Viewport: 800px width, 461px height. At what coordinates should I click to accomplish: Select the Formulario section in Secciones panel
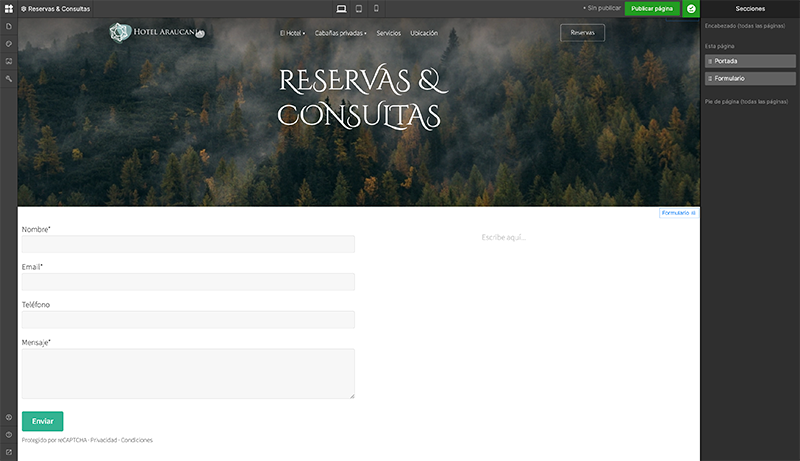(750, 79)
